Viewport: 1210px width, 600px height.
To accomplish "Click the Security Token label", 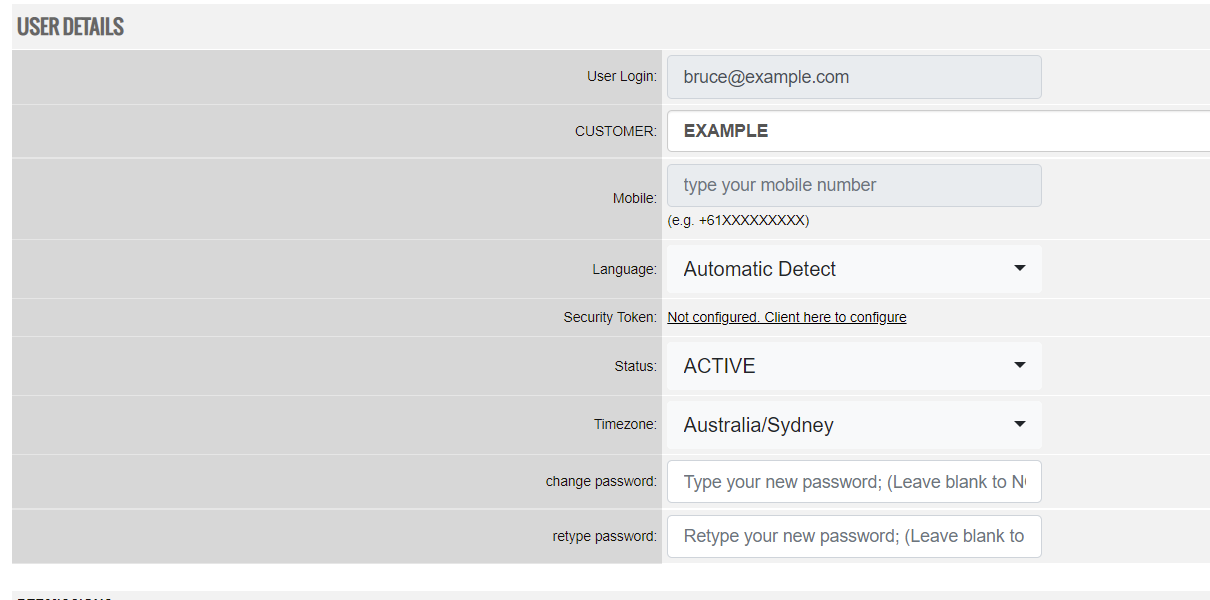I will pos(611,317).
